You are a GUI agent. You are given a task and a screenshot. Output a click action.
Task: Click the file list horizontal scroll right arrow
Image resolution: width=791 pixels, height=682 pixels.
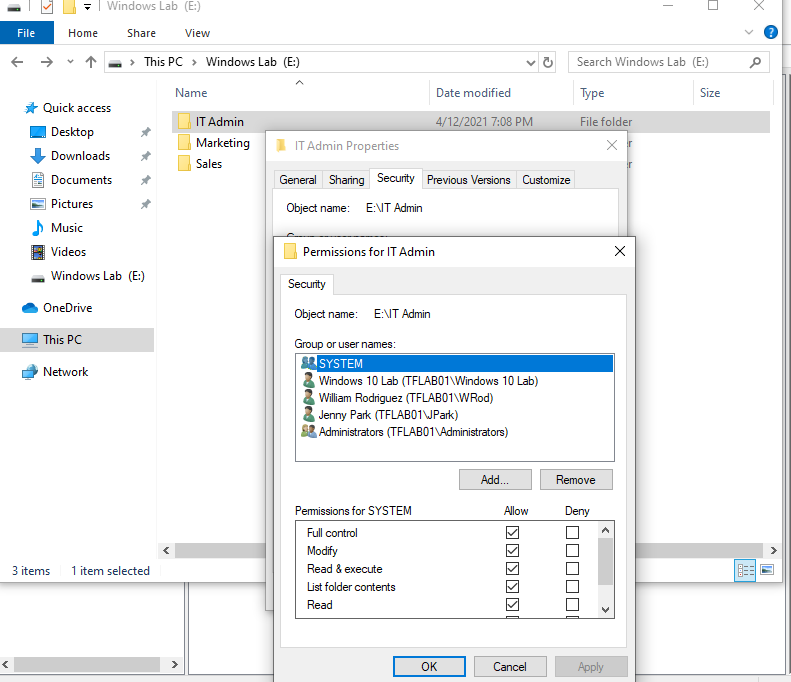click(x=774, y=550)
